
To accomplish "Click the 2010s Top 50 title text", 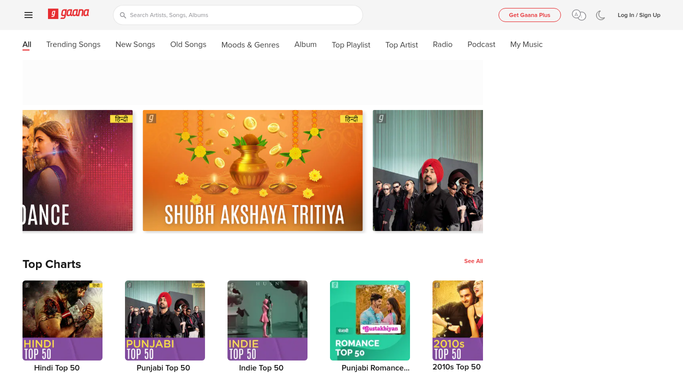I will point(456,367).
